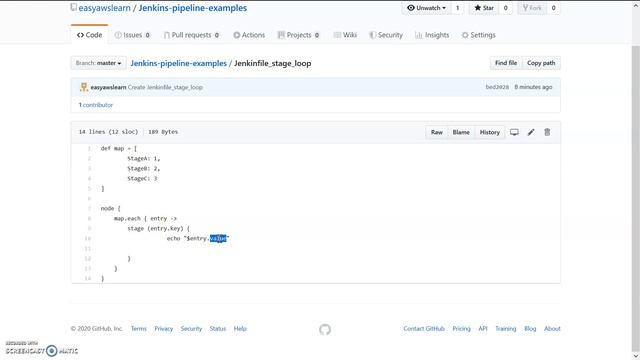
Task: Delete this file with trash icon
Action: (x=547, y=132)
